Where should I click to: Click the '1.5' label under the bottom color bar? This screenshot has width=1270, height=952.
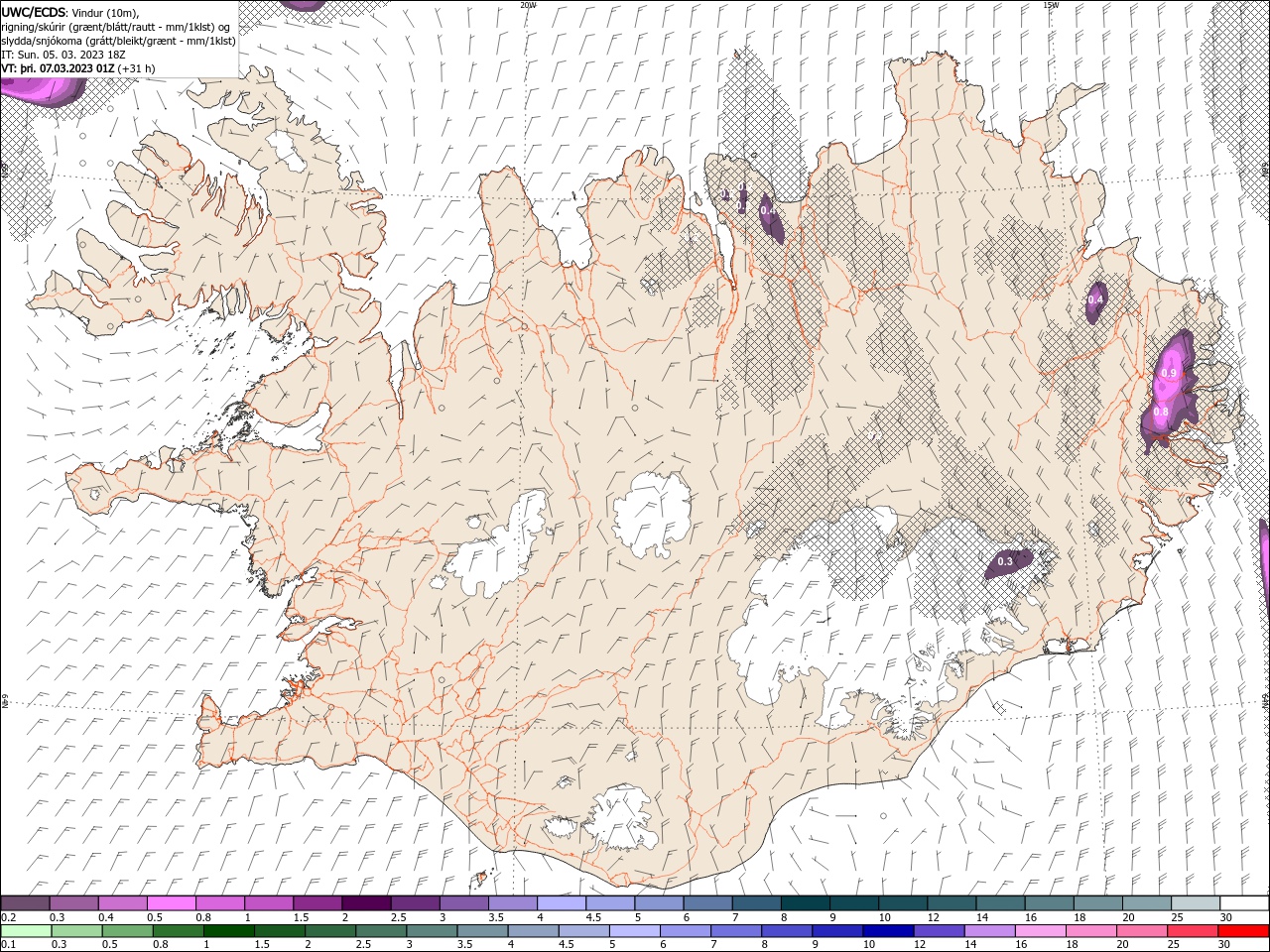tap(262, 944)
